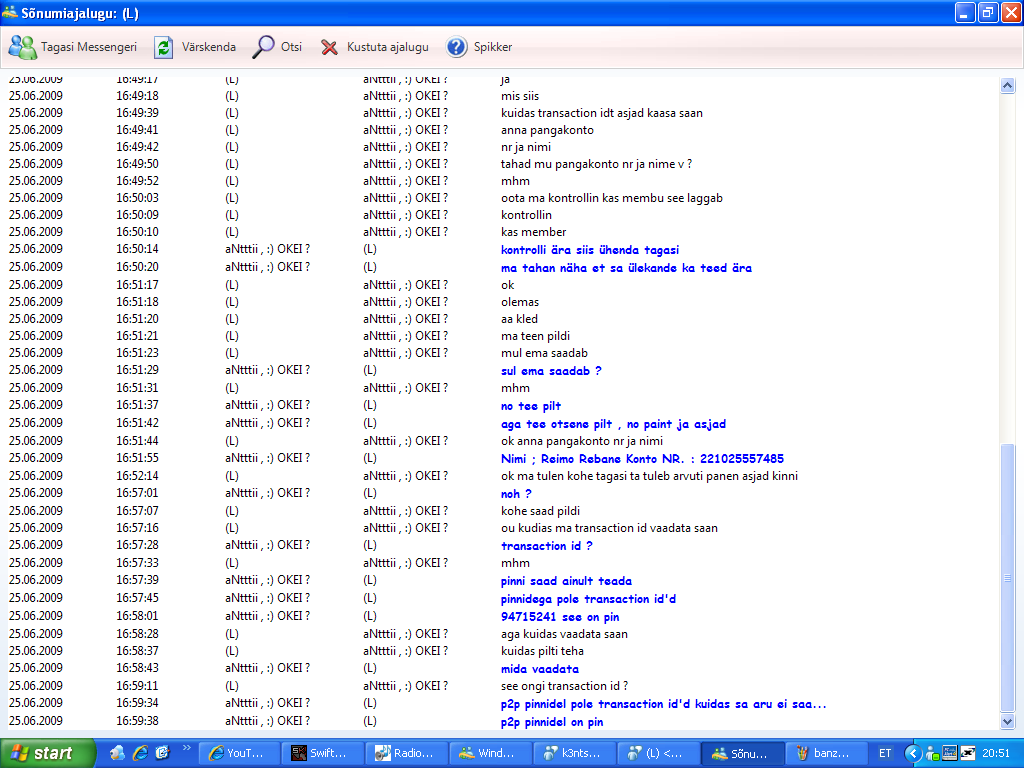Screen dimensions: 1024x768
Task: Click the ET language indicator on the taskbar
Action: 886,753
